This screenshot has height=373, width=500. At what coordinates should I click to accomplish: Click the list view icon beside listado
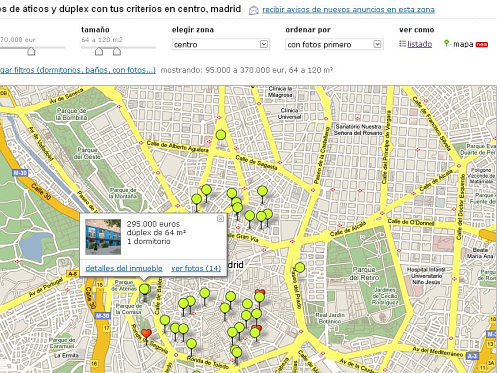click(x=402, y=44)
